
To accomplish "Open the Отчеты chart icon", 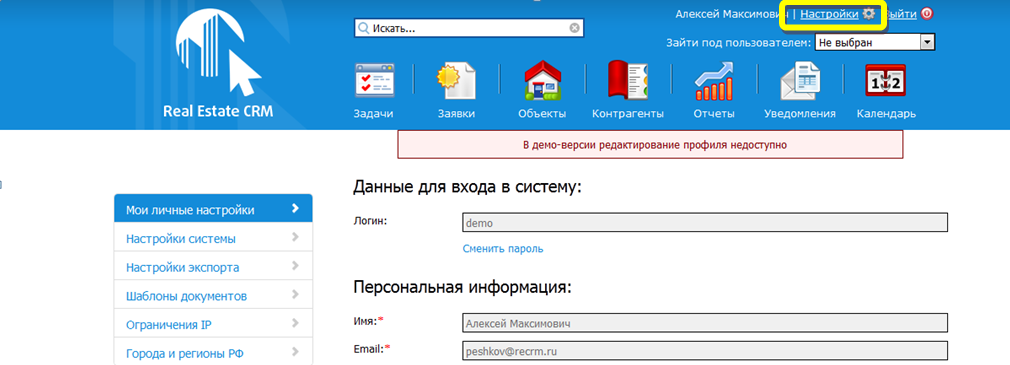I will 714,80.
